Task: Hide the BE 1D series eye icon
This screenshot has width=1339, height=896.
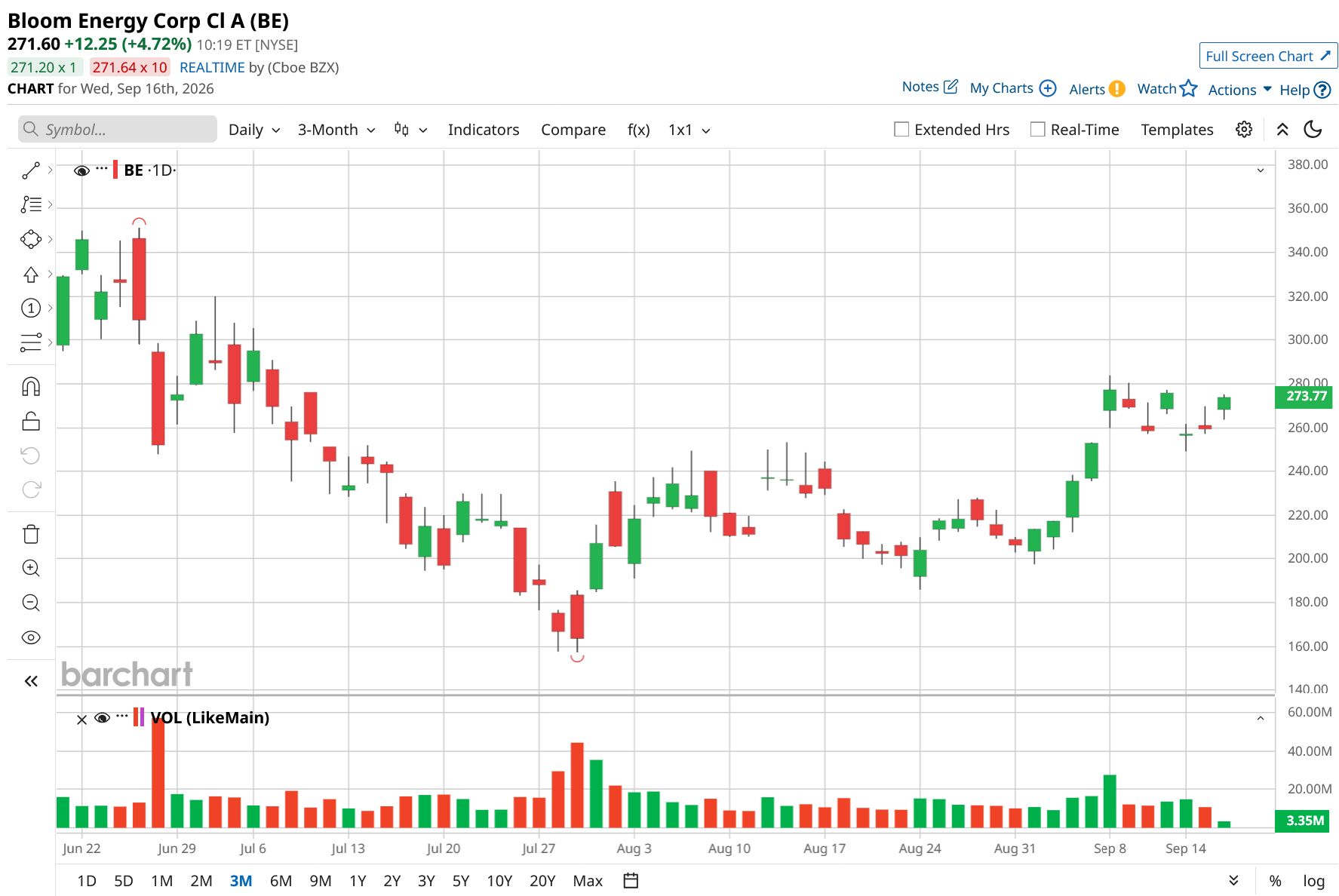Action: click(x=81, y=171)
